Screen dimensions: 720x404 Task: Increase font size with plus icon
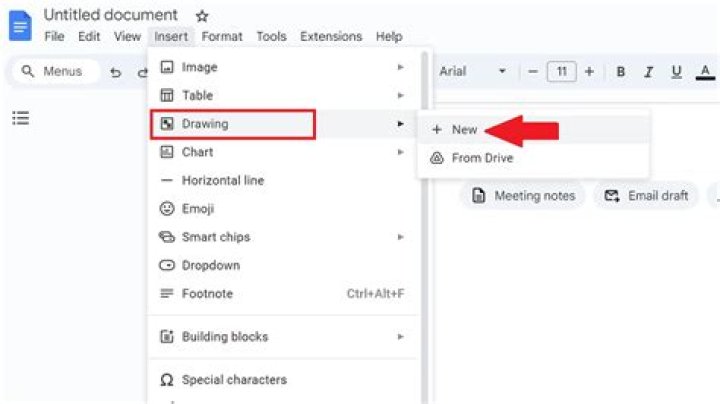pos(589,72)
